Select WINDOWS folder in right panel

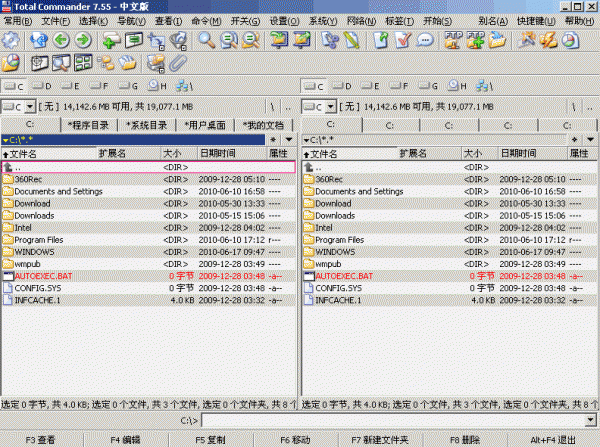coord(450,252)
